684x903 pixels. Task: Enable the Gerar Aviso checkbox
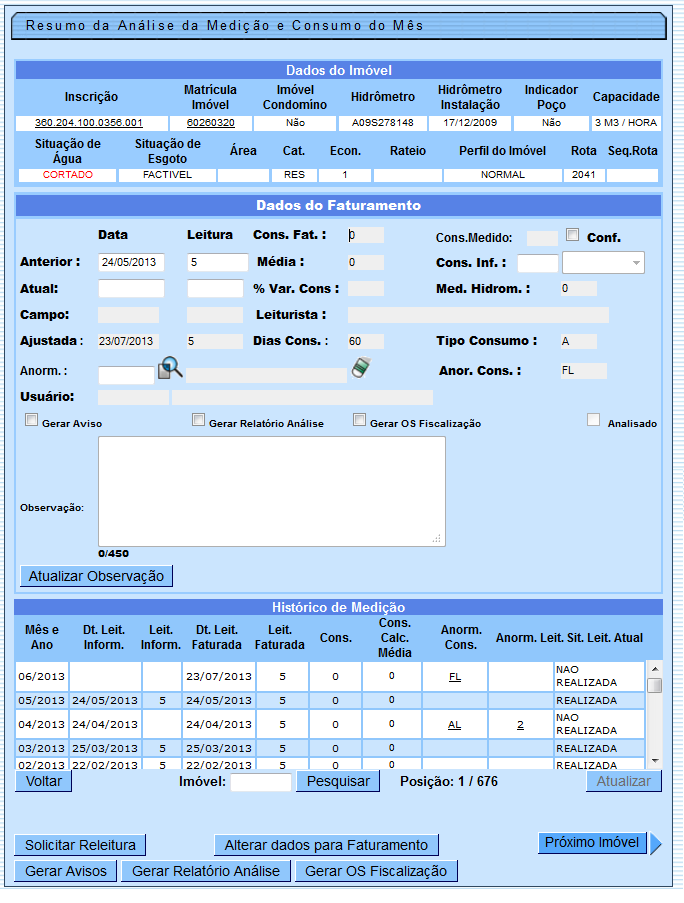click(31, 420)
